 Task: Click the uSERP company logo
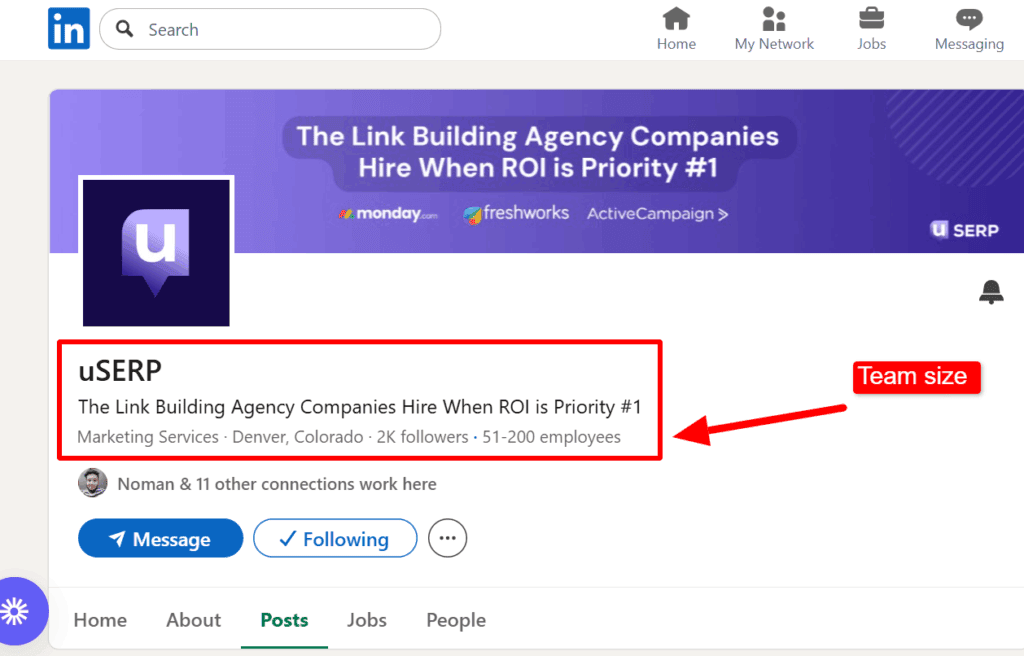point(156,253)
